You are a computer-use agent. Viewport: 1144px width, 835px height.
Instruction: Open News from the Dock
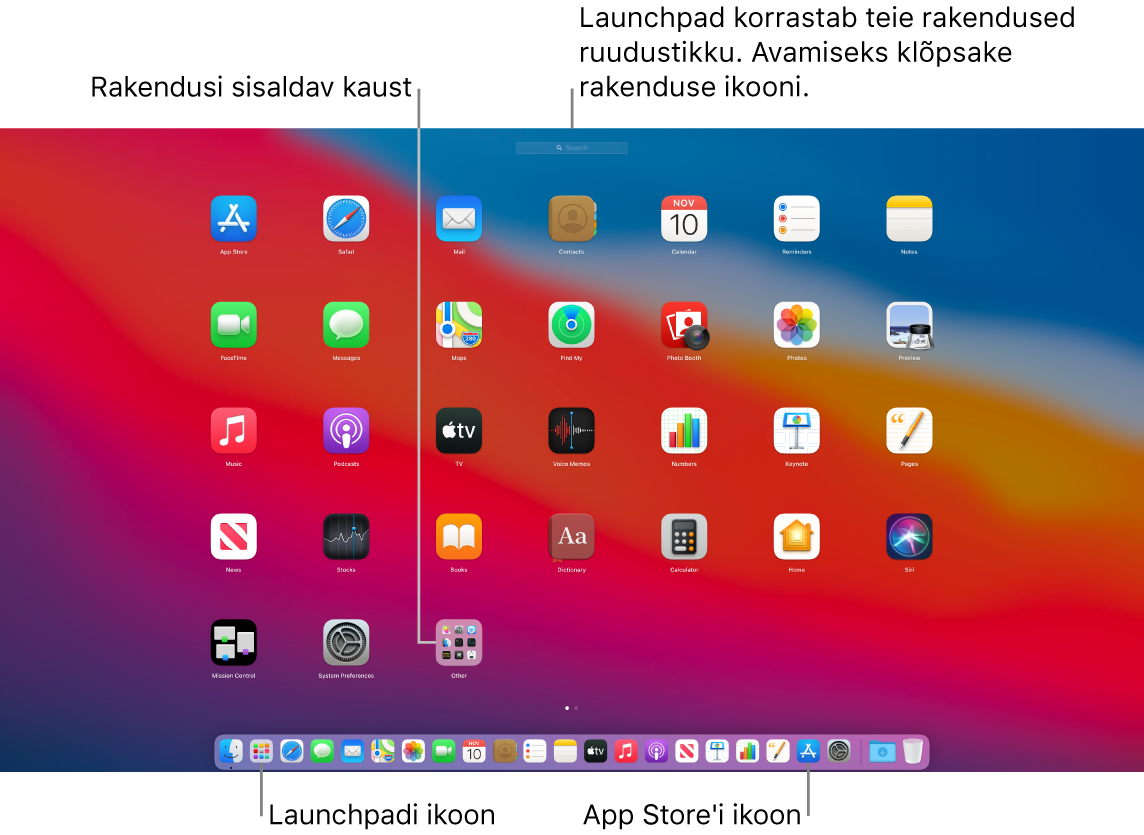click(687, 750)
